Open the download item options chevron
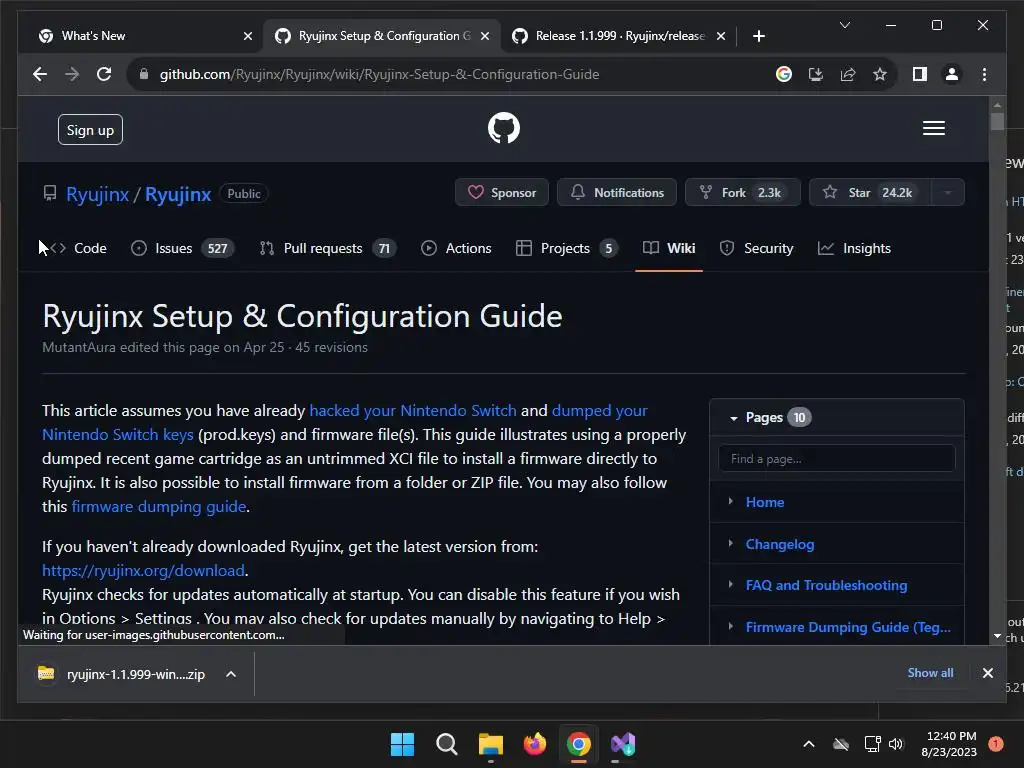1024x768 pixels. tap(231, 674)
